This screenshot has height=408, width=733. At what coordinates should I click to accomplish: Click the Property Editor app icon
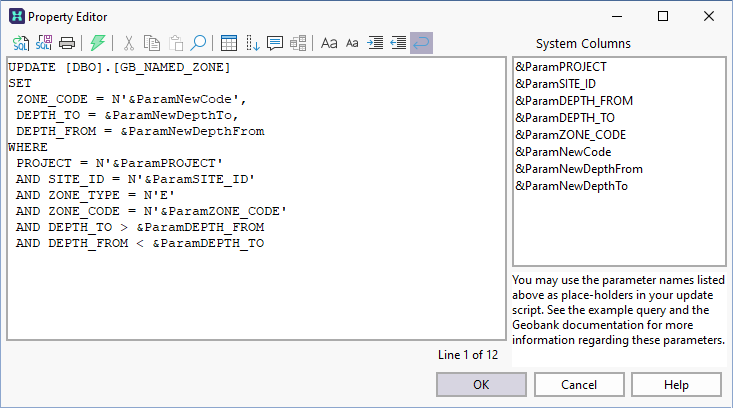17,16
